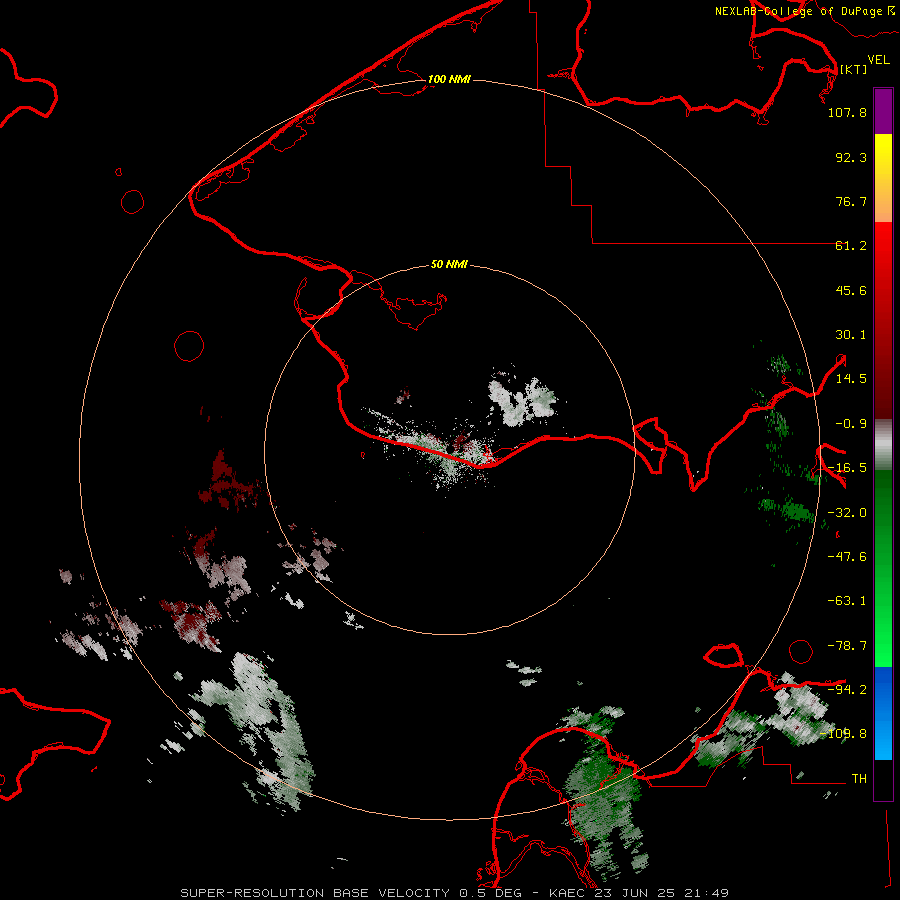
Task: Click the 100 NMI range ring label
Action: [x=449, y=79]
